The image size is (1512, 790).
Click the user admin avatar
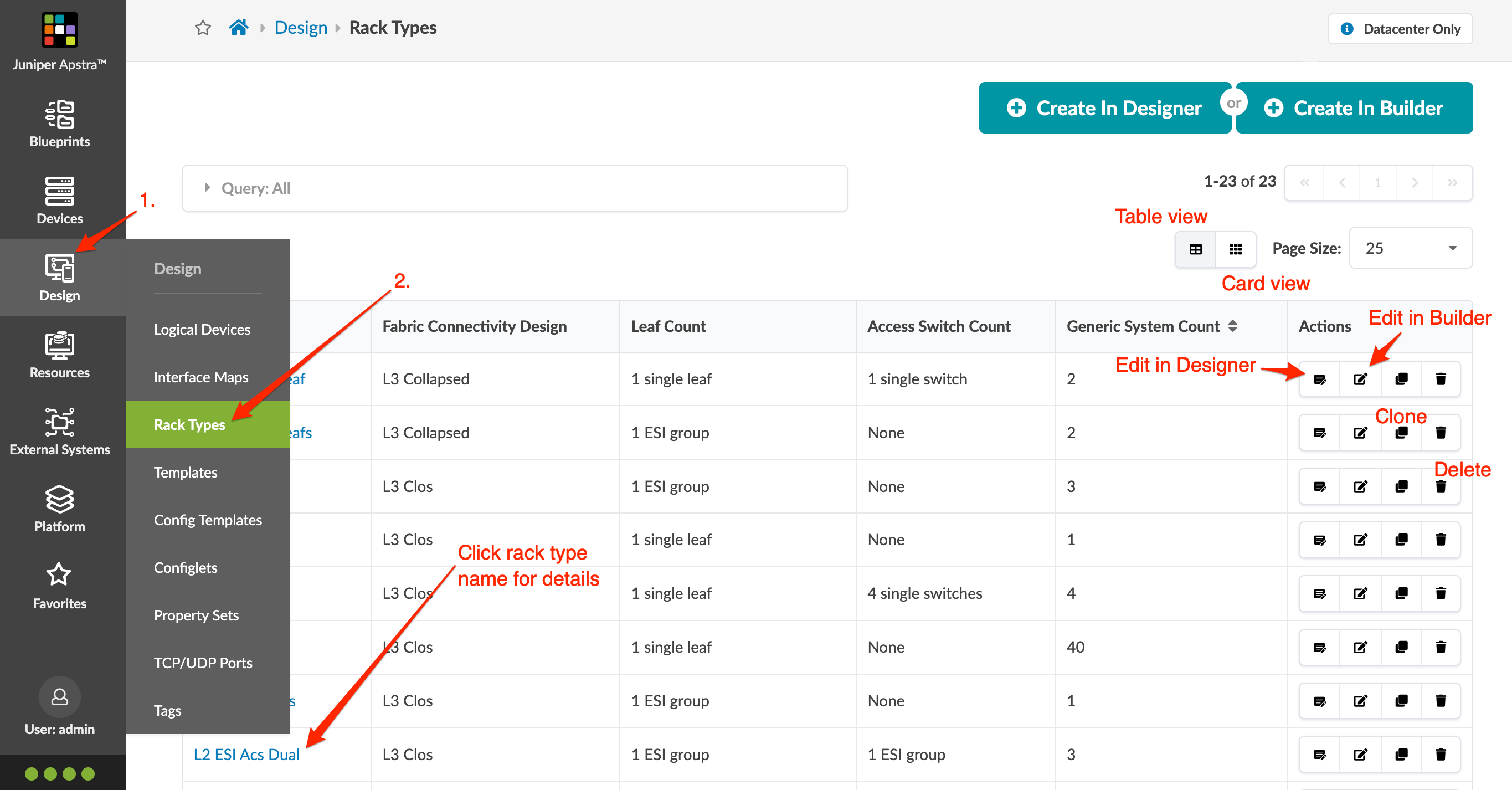(59, 697)
